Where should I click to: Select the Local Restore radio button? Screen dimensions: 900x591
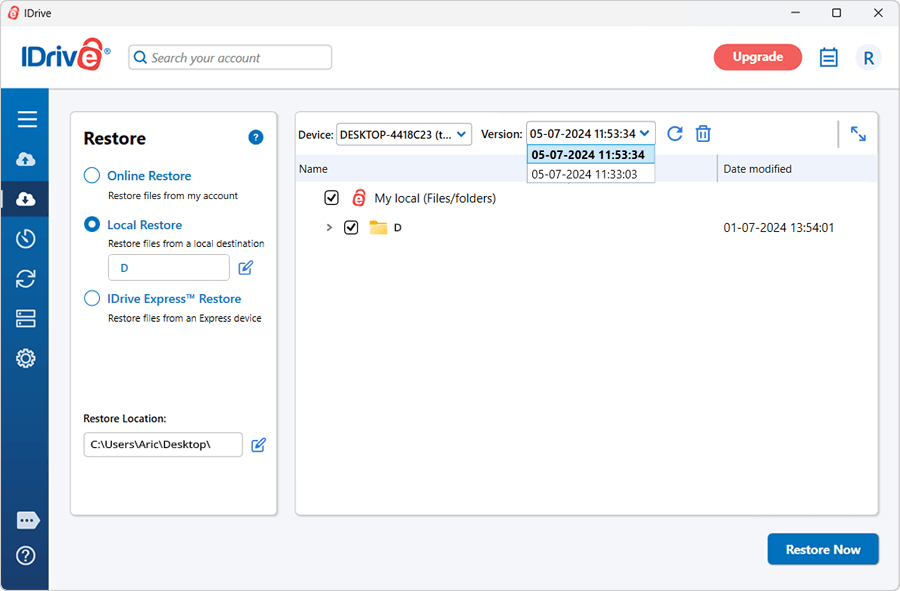(92, 224)
